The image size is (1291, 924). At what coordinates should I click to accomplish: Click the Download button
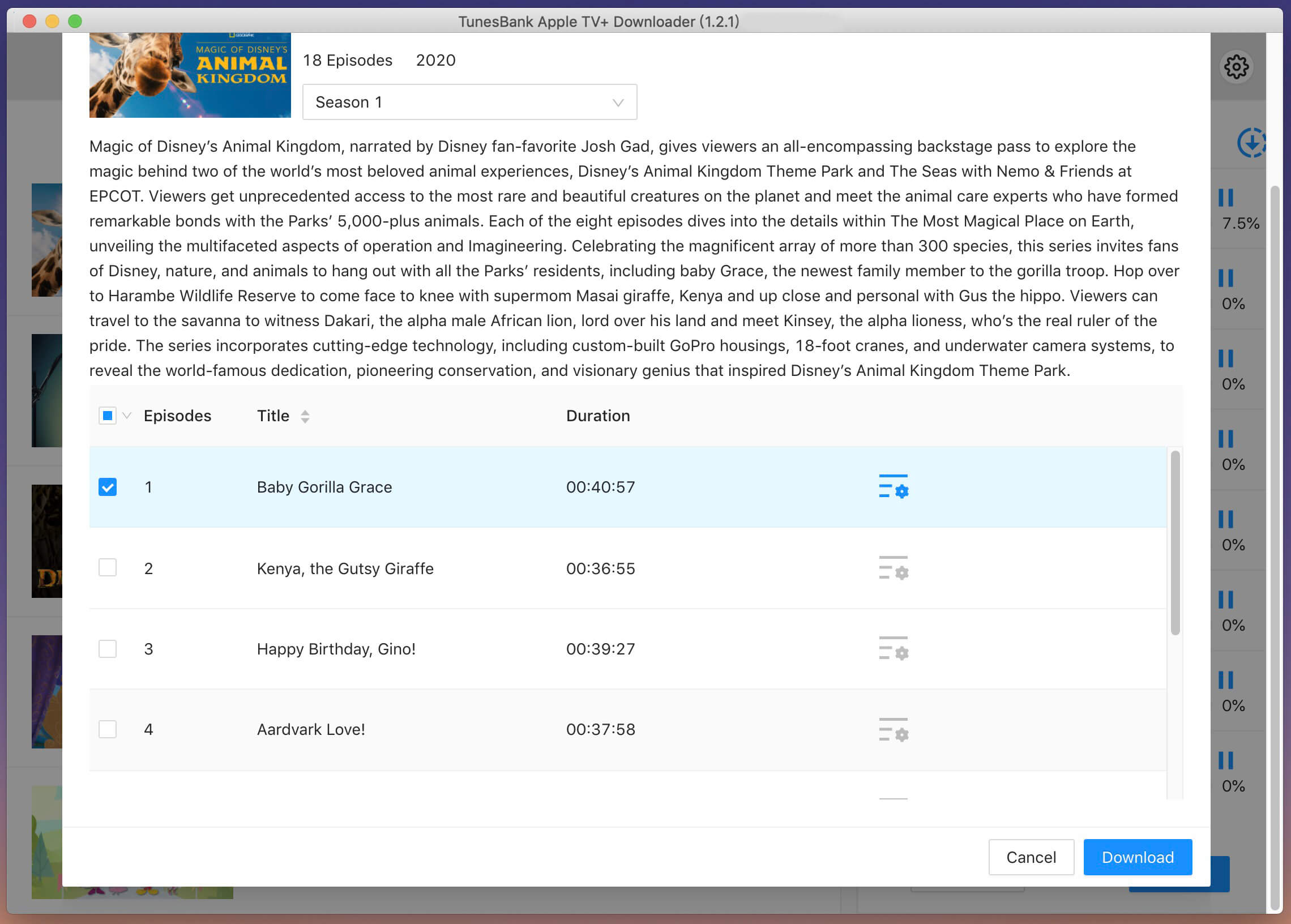(x=1138, y=857)
